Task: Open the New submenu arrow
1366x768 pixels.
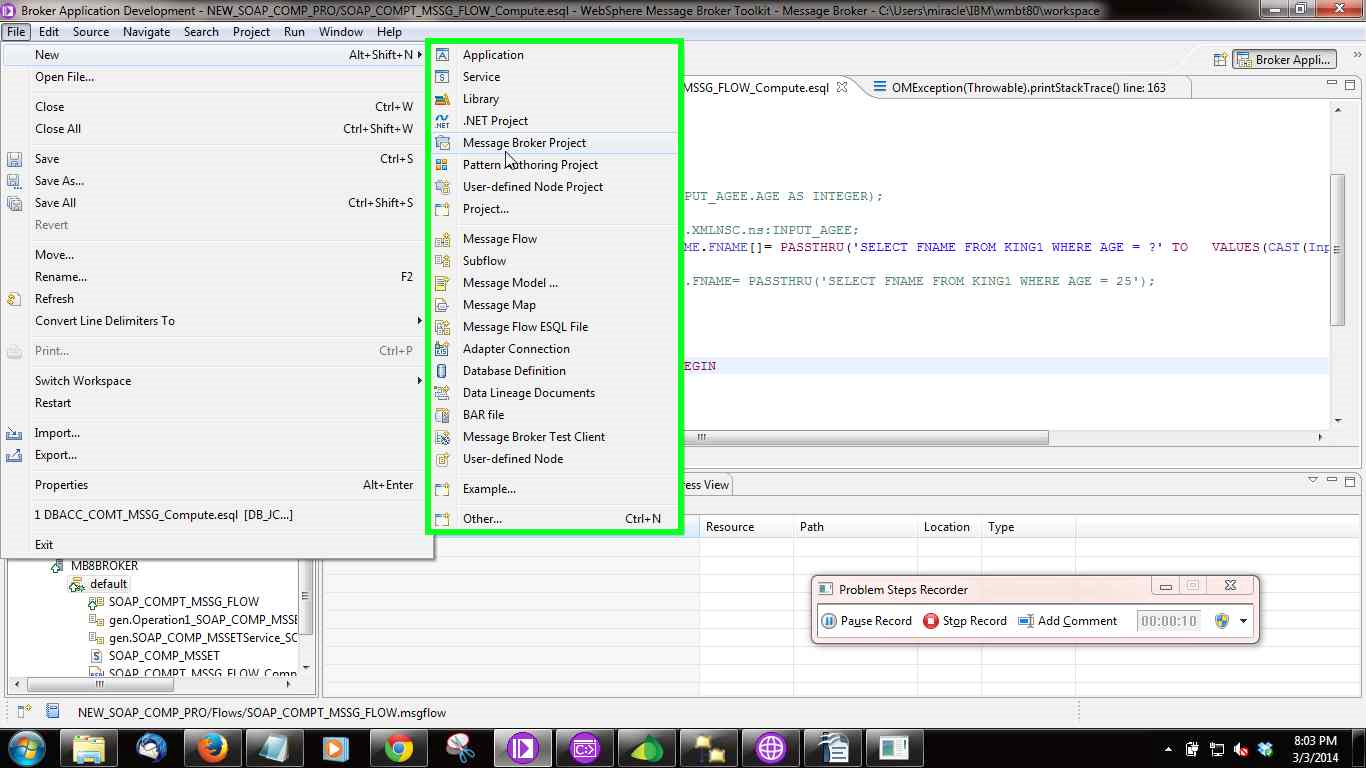Action: (421, 55)
